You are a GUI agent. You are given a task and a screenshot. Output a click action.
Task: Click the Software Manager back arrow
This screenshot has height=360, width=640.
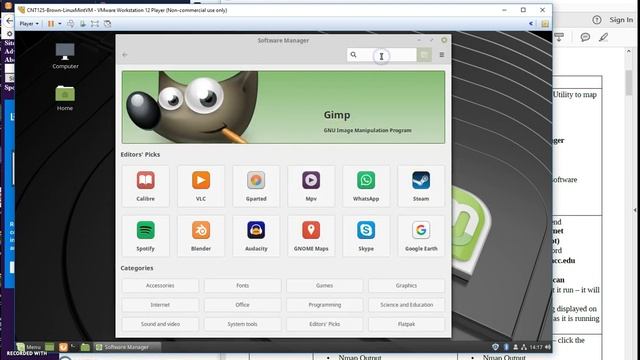(125, 55)
